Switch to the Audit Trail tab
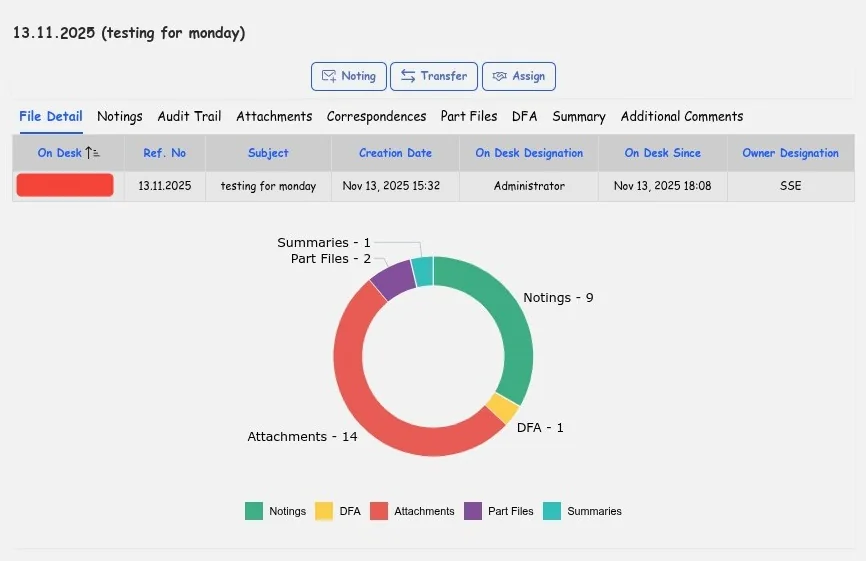The width and height of the screenshot is (866, 561). (x=189, y=117)
